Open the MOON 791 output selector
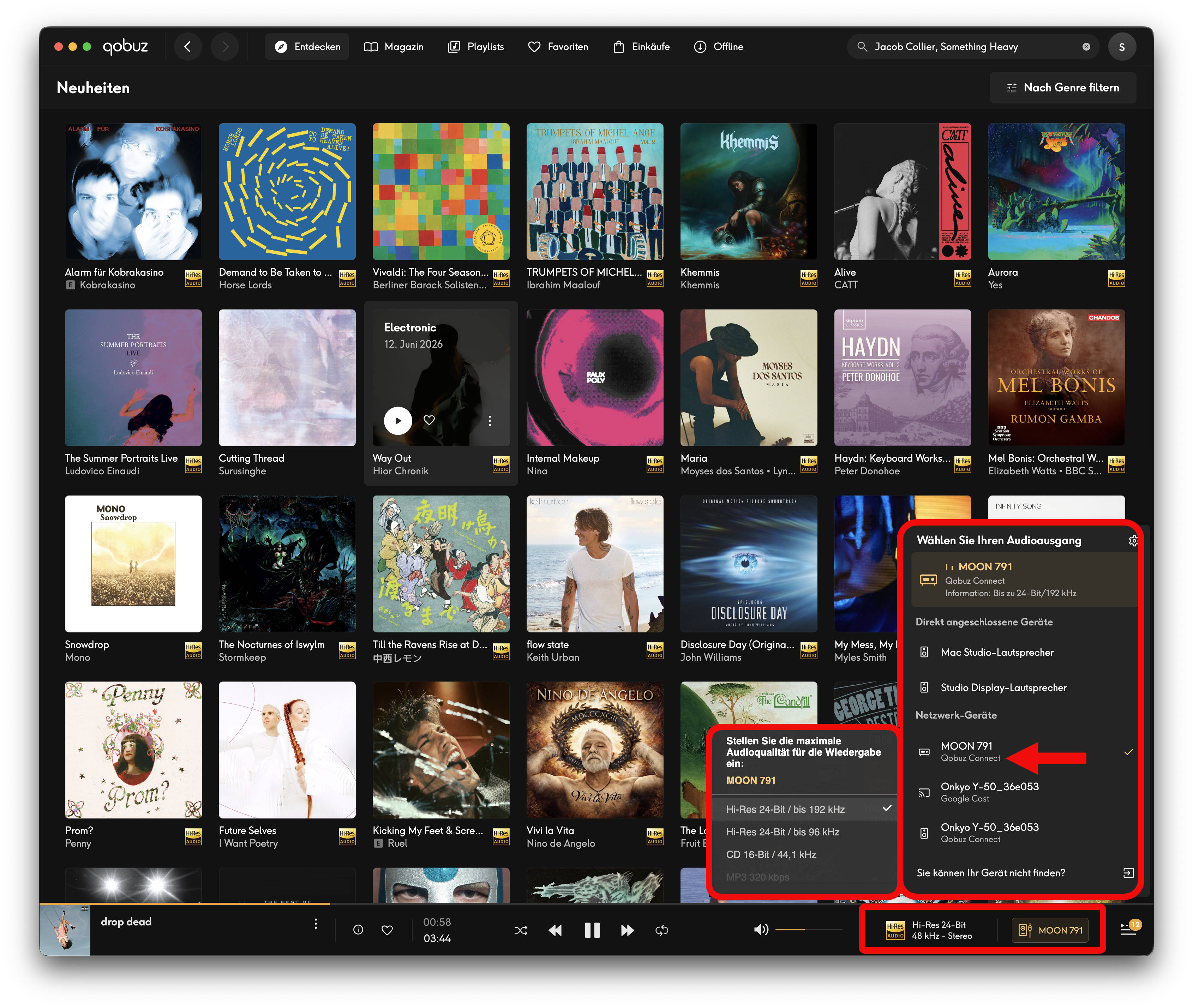Image resolution: width=1193 pixels, height=1008 pixels. coord(1050,930)
